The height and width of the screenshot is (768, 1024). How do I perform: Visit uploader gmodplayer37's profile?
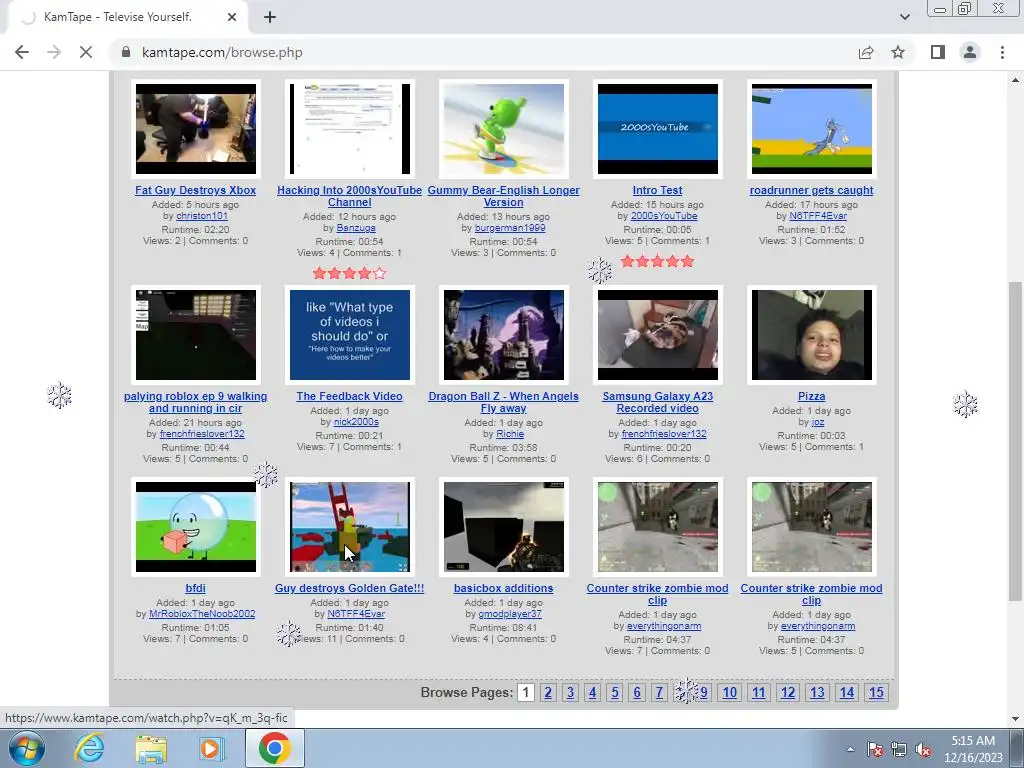click(510, 614)
